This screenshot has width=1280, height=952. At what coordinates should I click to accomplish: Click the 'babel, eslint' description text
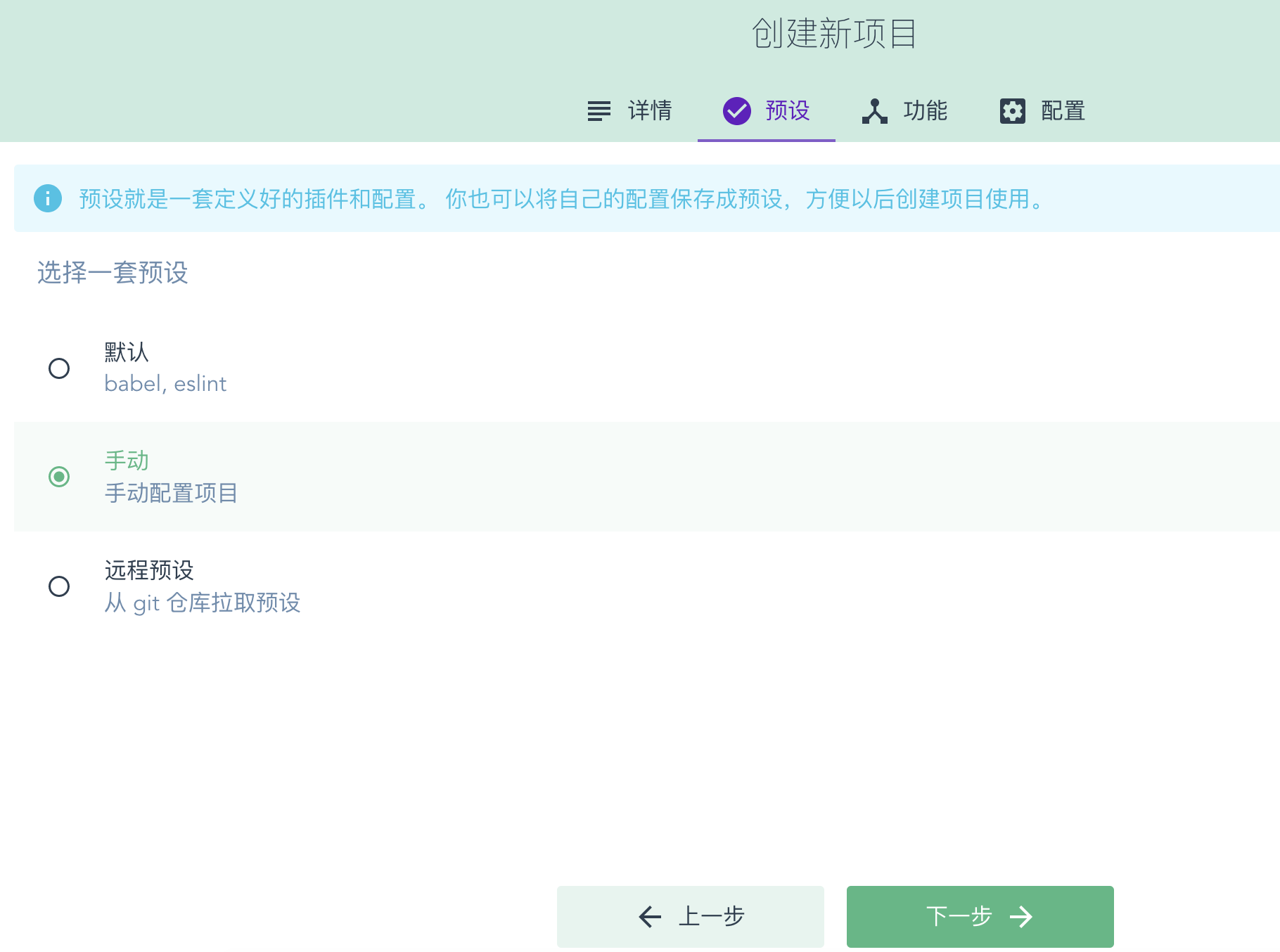[165, 384]
